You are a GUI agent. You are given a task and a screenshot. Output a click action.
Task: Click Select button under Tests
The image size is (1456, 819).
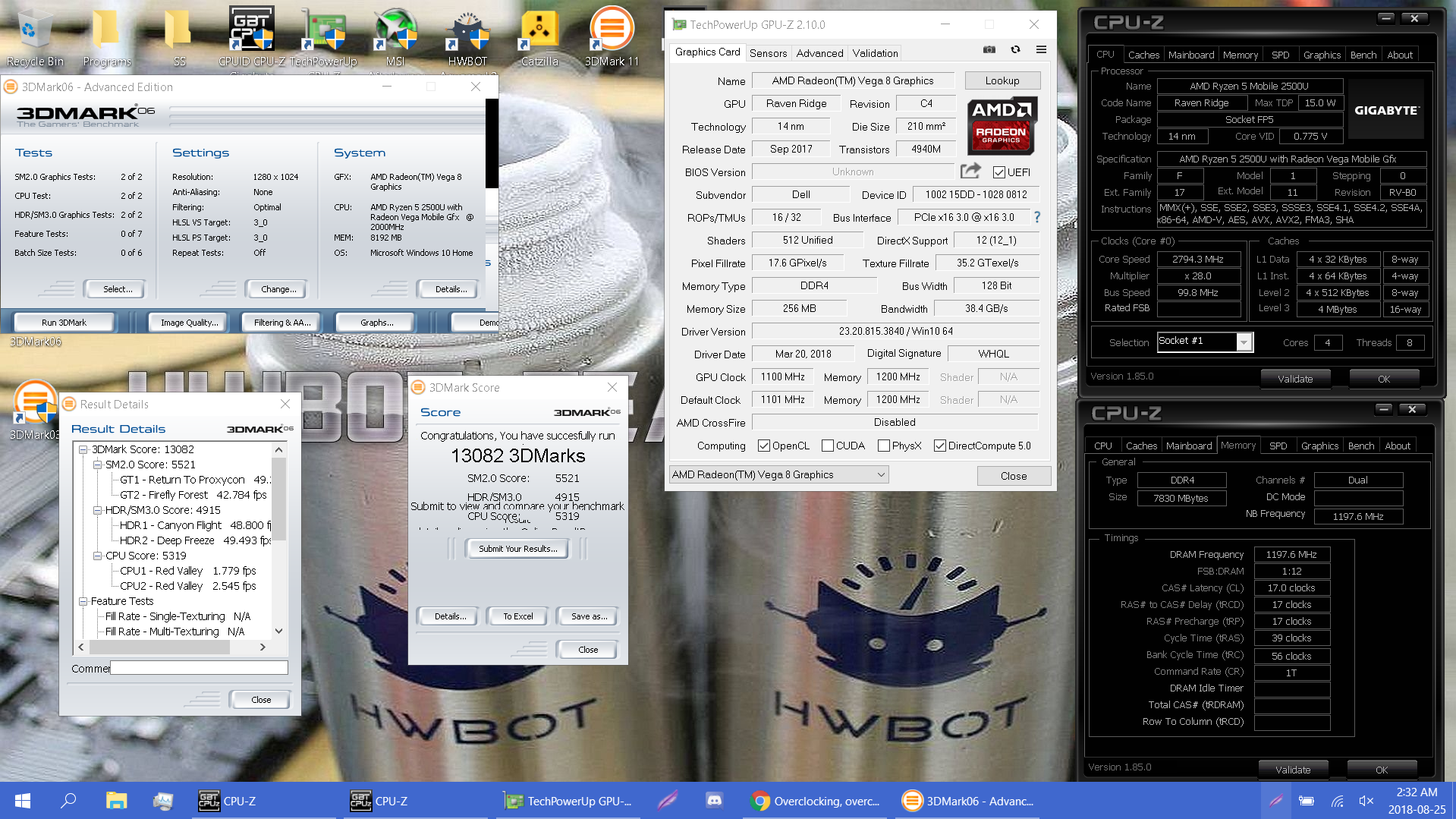pos(118,289)
